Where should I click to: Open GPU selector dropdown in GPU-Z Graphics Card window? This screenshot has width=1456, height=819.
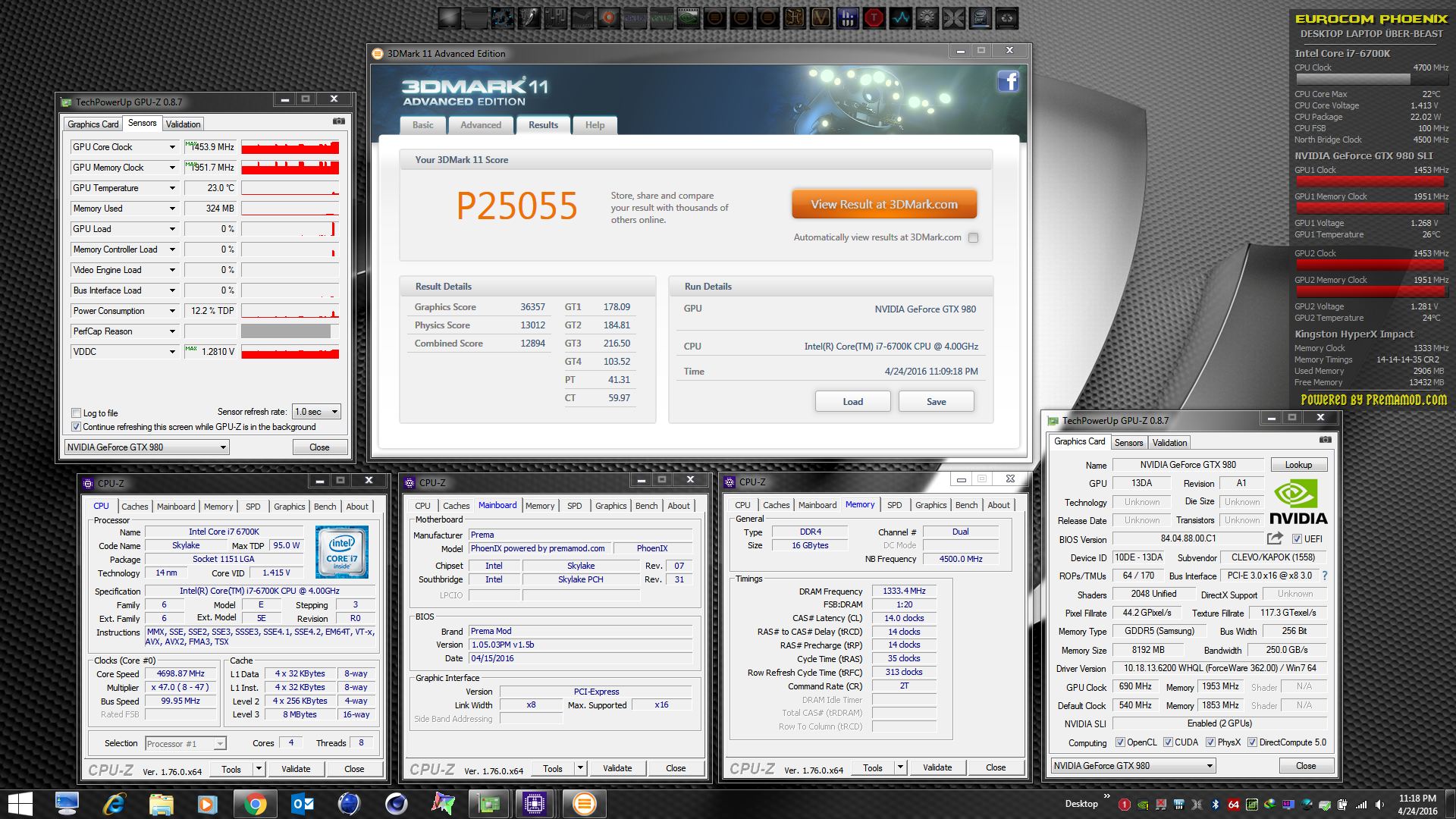1134,766
